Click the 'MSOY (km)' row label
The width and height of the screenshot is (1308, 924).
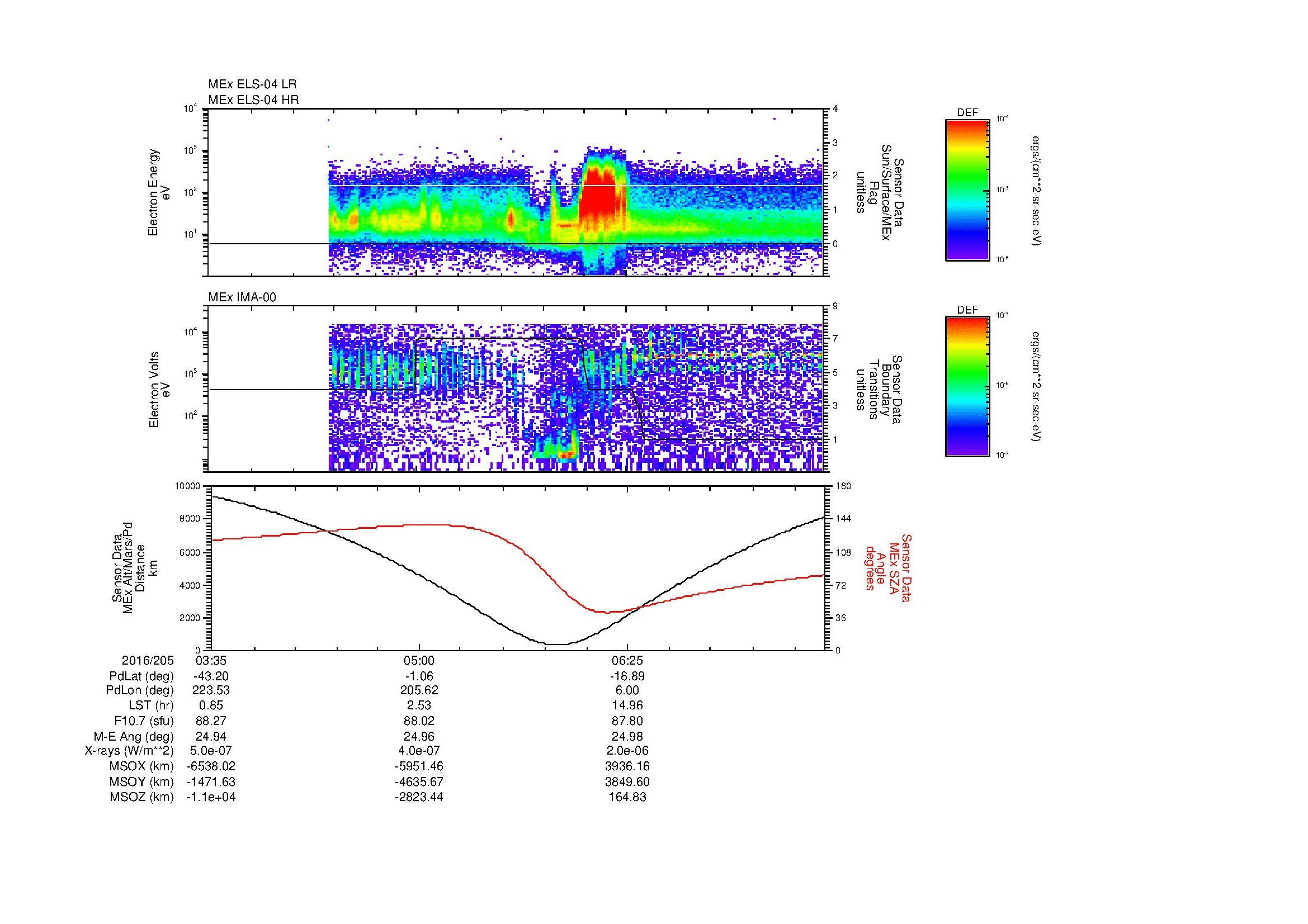(x=142, y=781)
